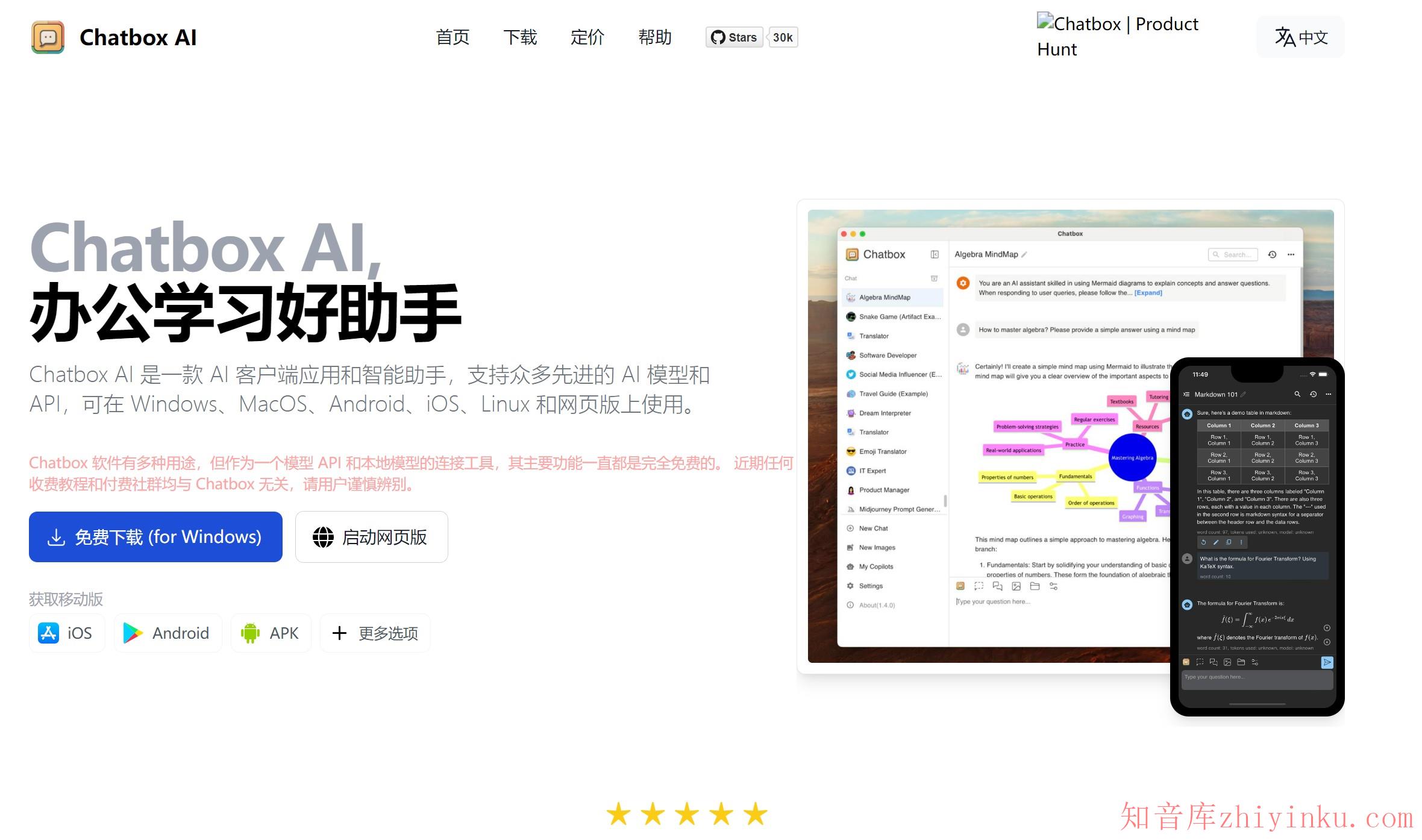The image size is (1422, 840).
Task: Click the Chatbox AI logo icon
Action: pyautogui.click(x=48, y=37)
